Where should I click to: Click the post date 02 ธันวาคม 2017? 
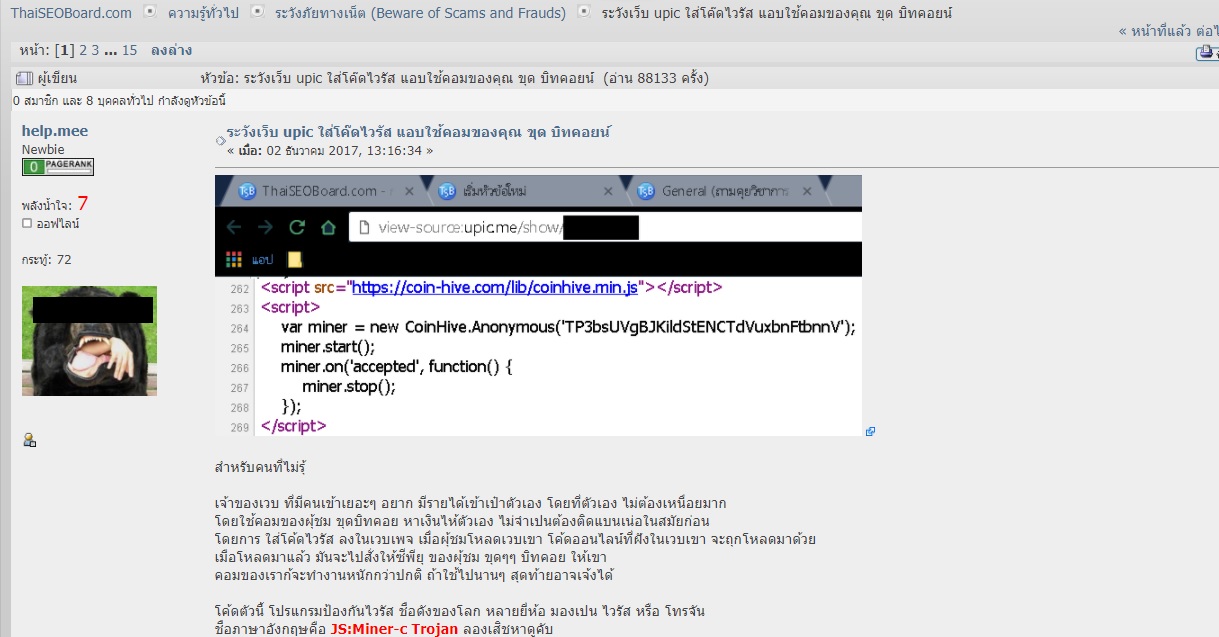click(x=330, y=151)
